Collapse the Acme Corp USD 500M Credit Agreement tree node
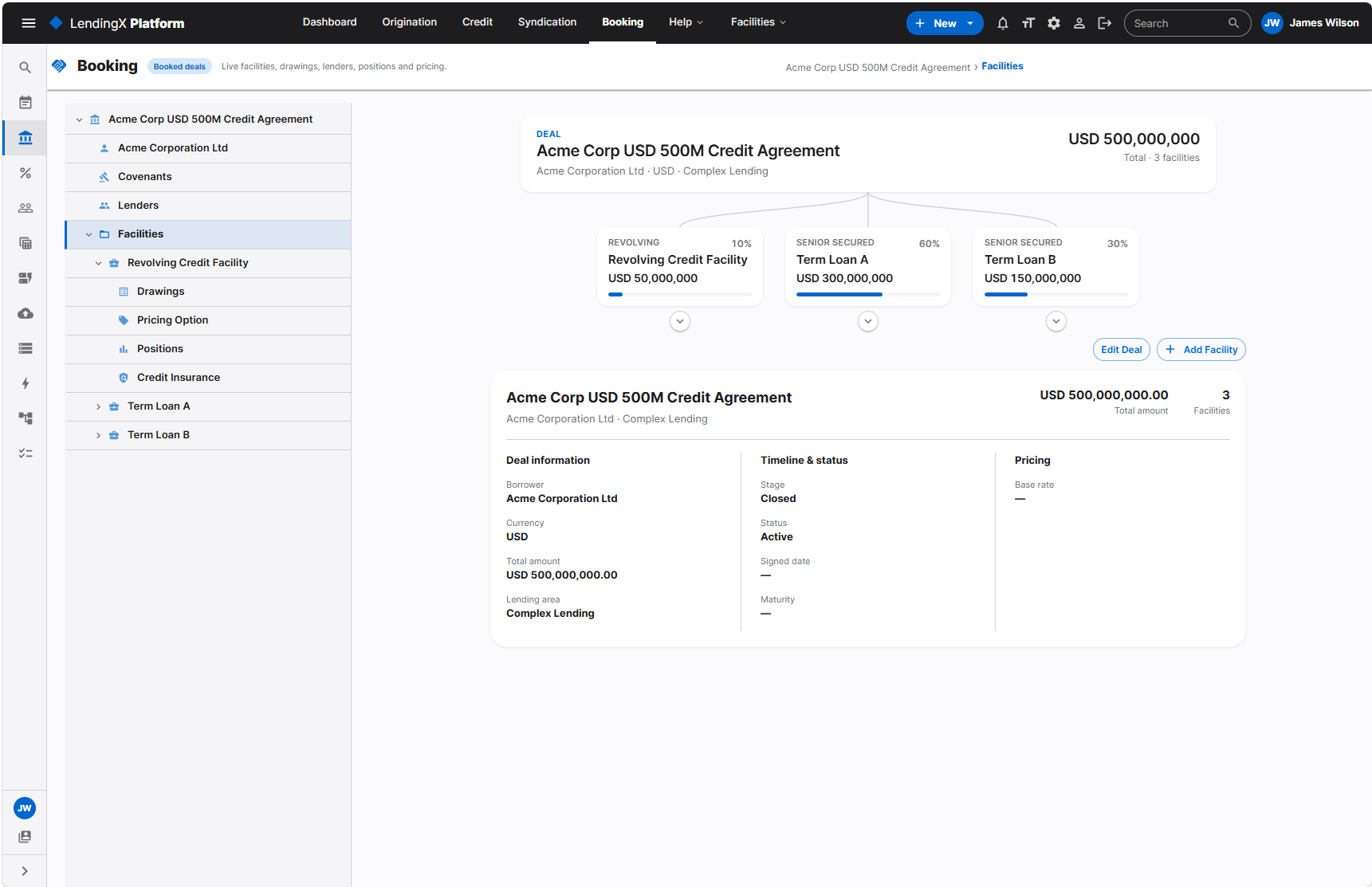 point(79,120)
